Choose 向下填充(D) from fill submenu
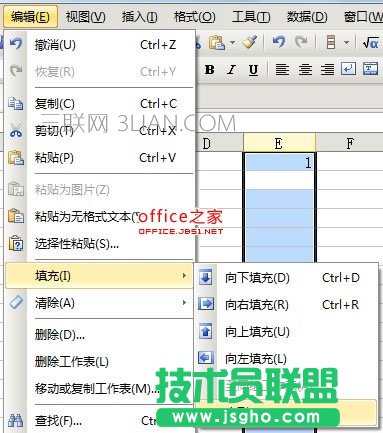 coord(286,277)
